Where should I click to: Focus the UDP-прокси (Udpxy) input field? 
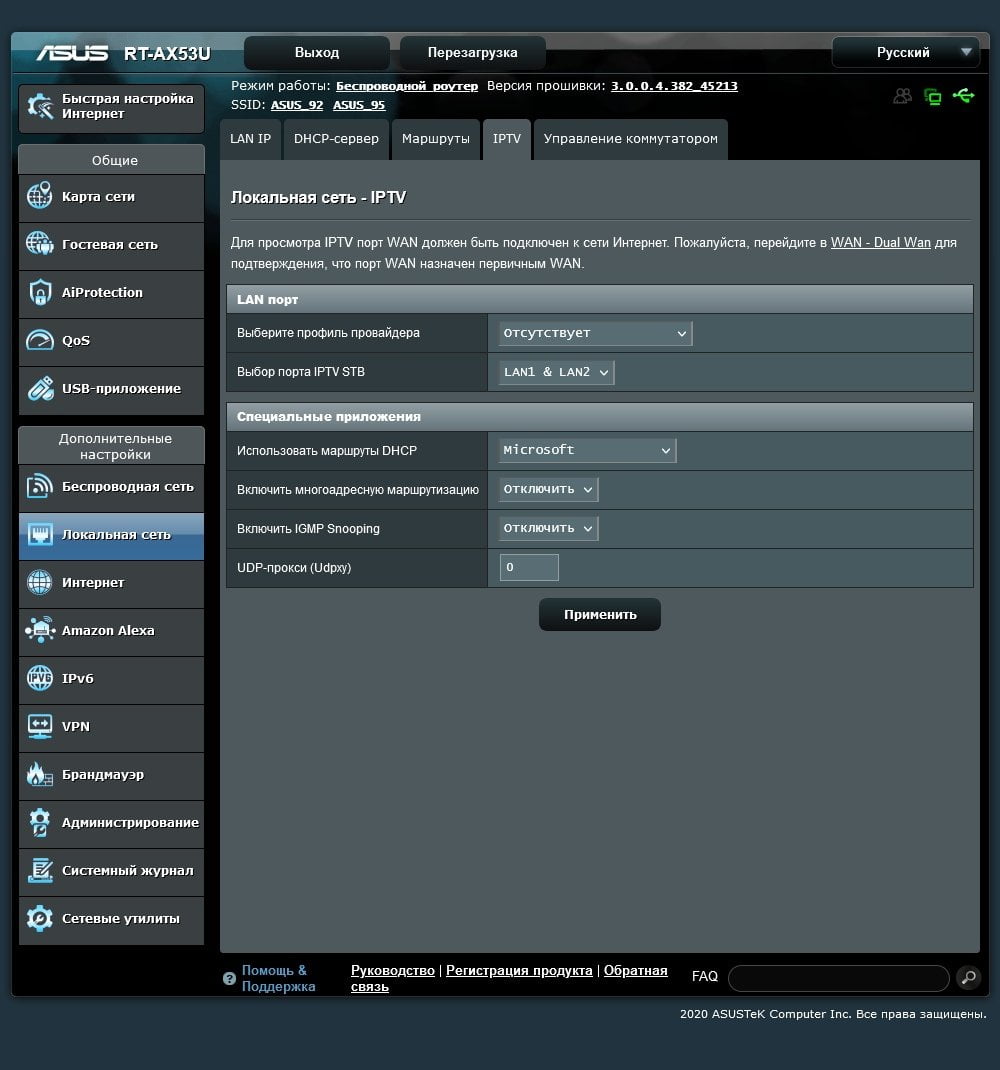[529, 568]
